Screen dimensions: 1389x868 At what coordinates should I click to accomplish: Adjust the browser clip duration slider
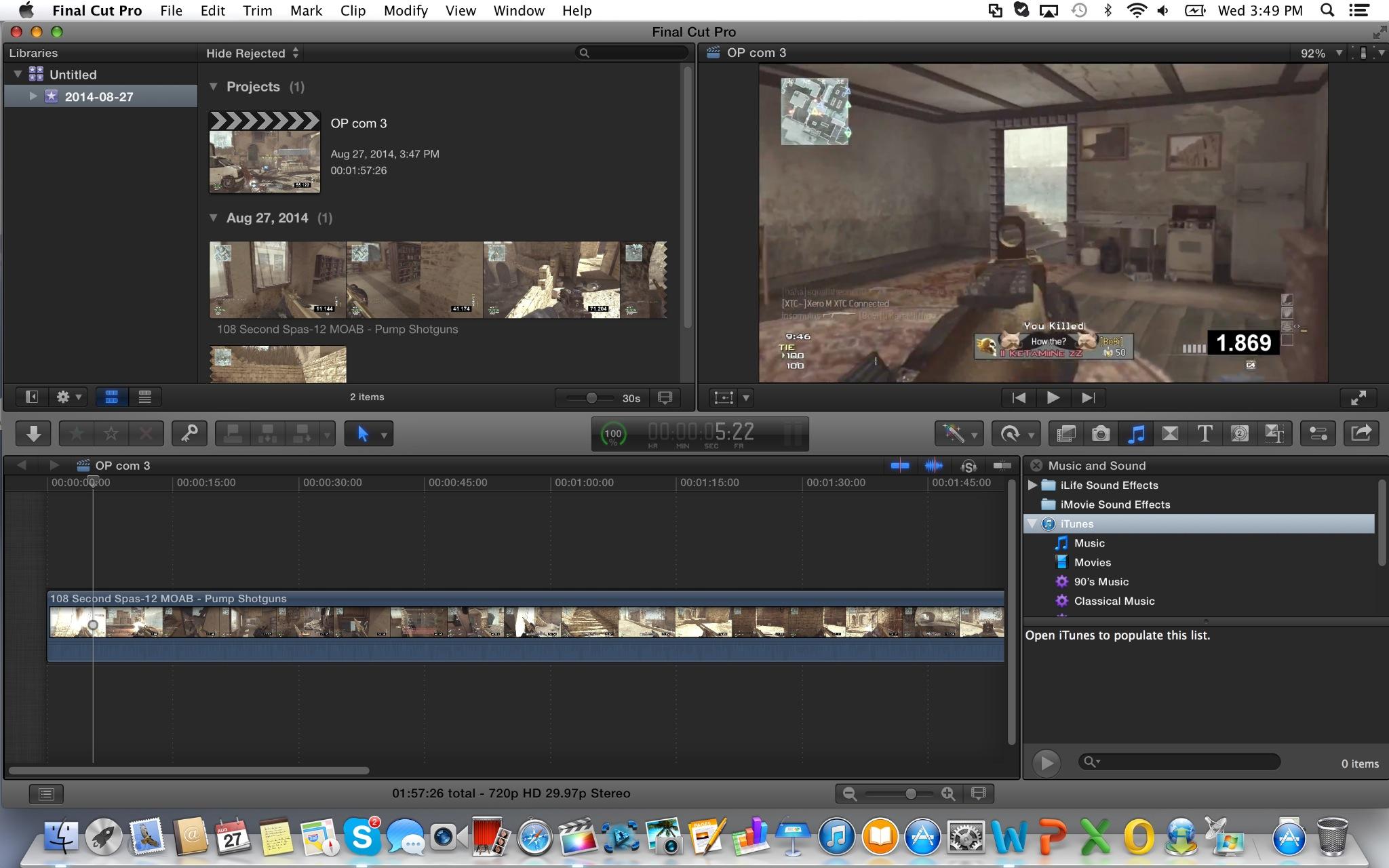point(591,398)
